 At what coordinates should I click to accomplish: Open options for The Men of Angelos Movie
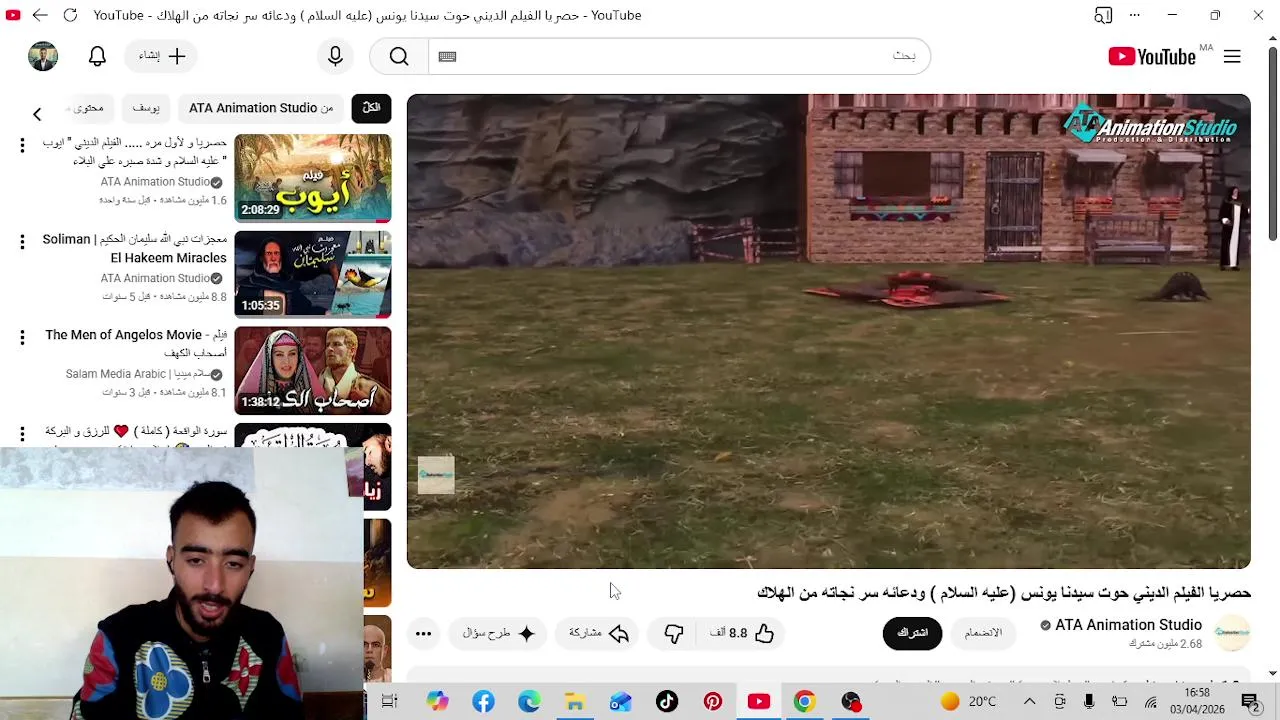click(22, 338)
